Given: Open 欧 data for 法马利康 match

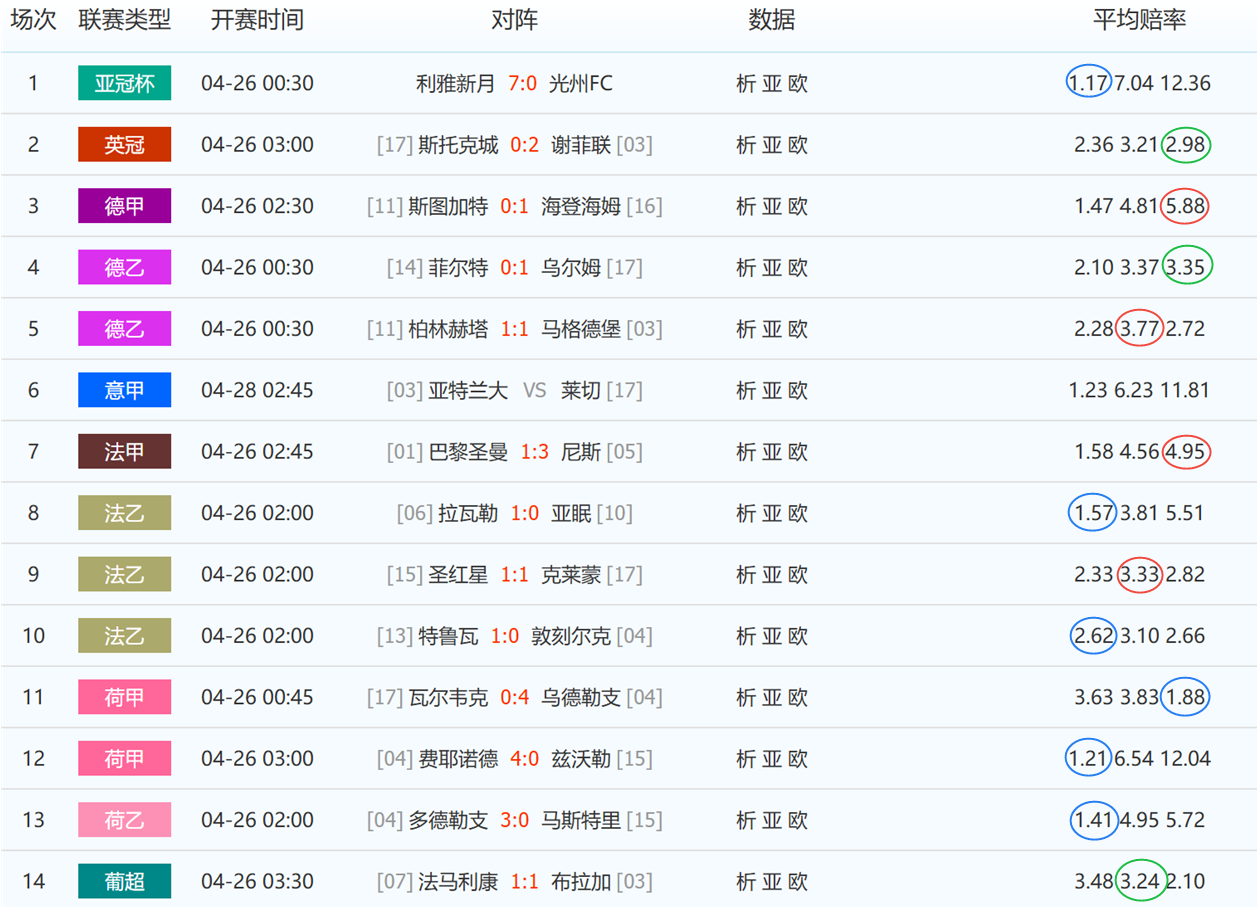Looking at the screenshot, I should [798, 881].
